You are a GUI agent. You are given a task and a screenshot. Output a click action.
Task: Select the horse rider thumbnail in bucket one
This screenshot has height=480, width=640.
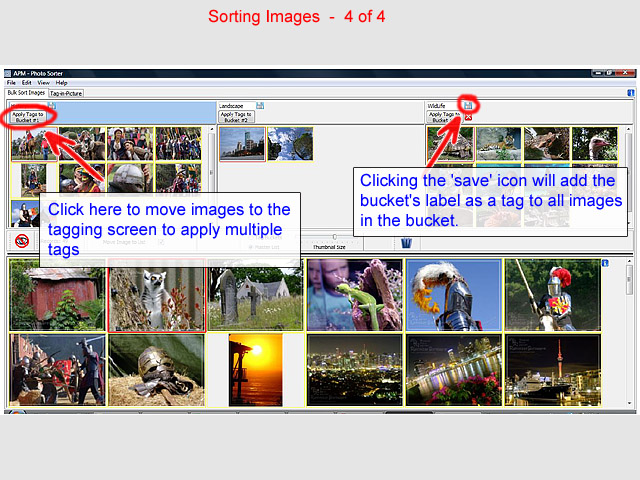click(34, 144)
